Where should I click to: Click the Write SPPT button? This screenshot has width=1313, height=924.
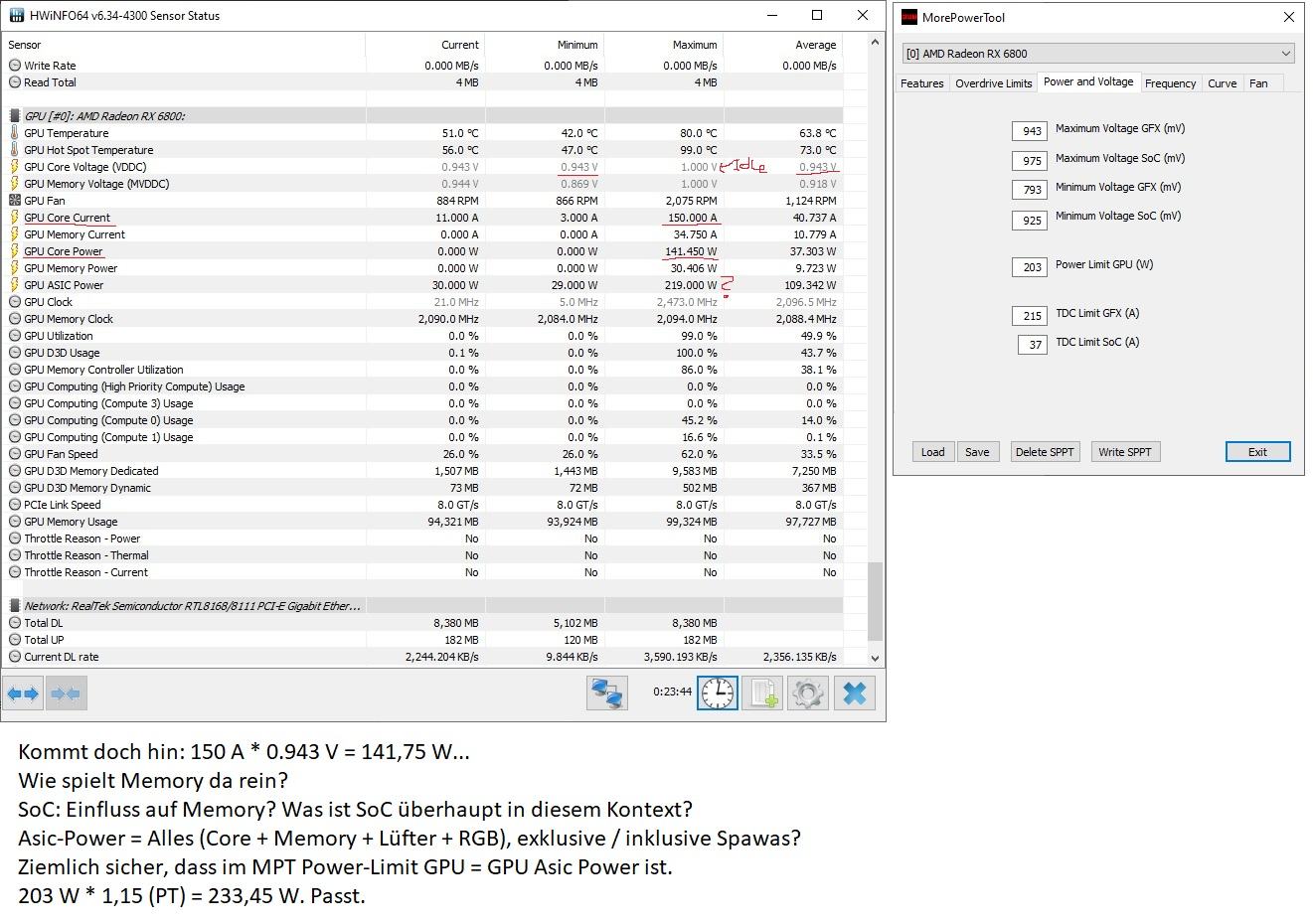click(1125, 452)
